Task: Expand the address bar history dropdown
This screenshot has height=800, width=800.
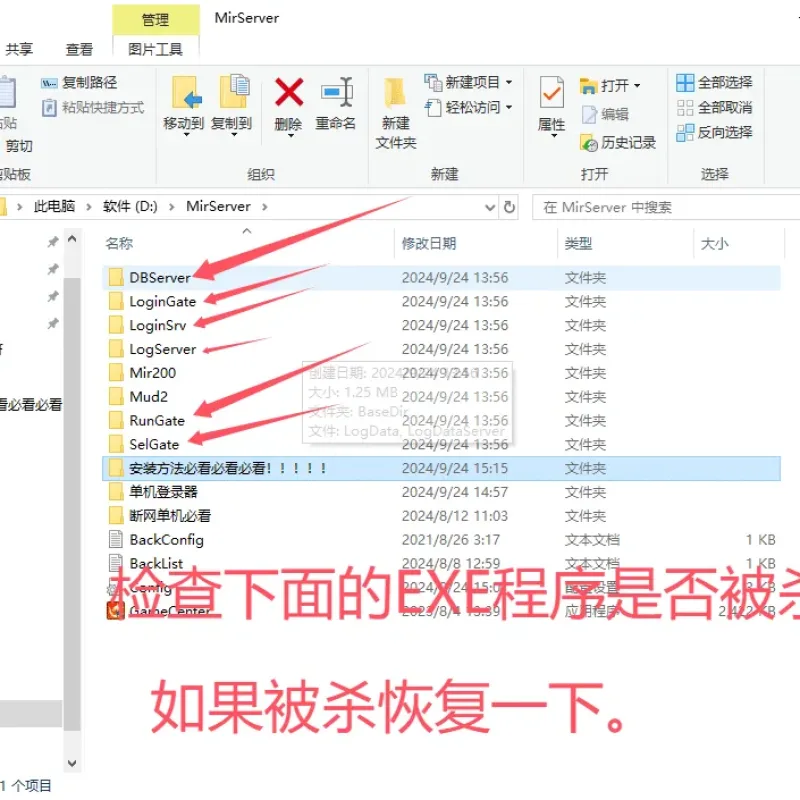Action: click(x=490, y=207)
